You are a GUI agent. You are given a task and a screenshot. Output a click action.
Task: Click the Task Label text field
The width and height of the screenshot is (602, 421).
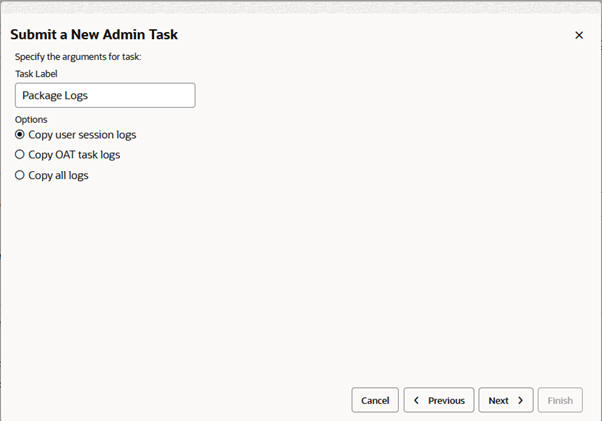click(x=105, y=95)
